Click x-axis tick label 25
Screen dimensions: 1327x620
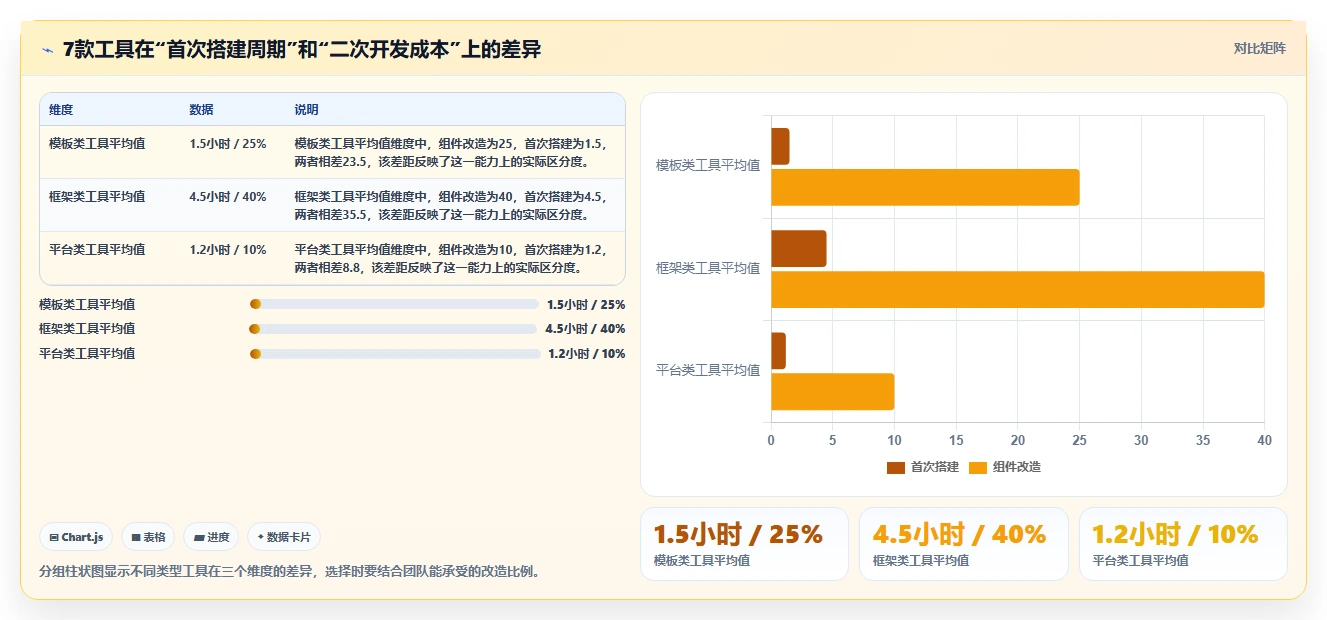click(1079, 440)
